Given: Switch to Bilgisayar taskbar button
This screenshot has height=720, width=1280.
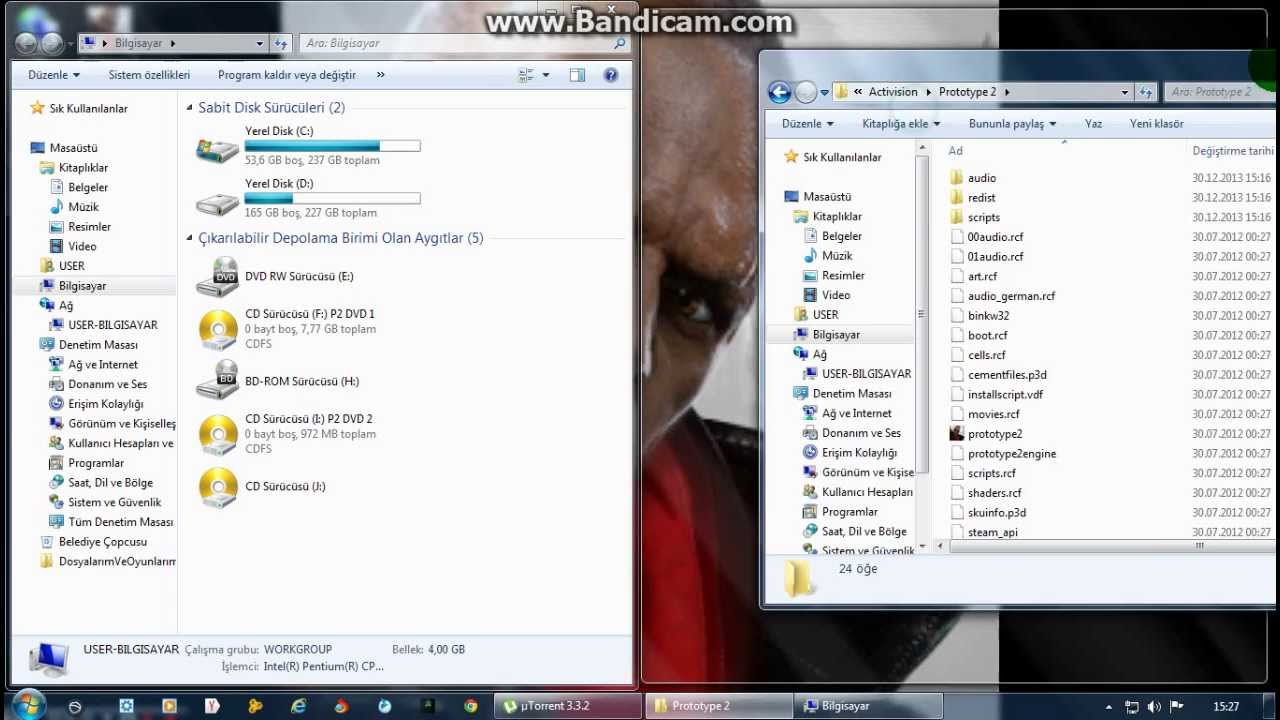Looking at the screenshot, I should tap(868, 706).
